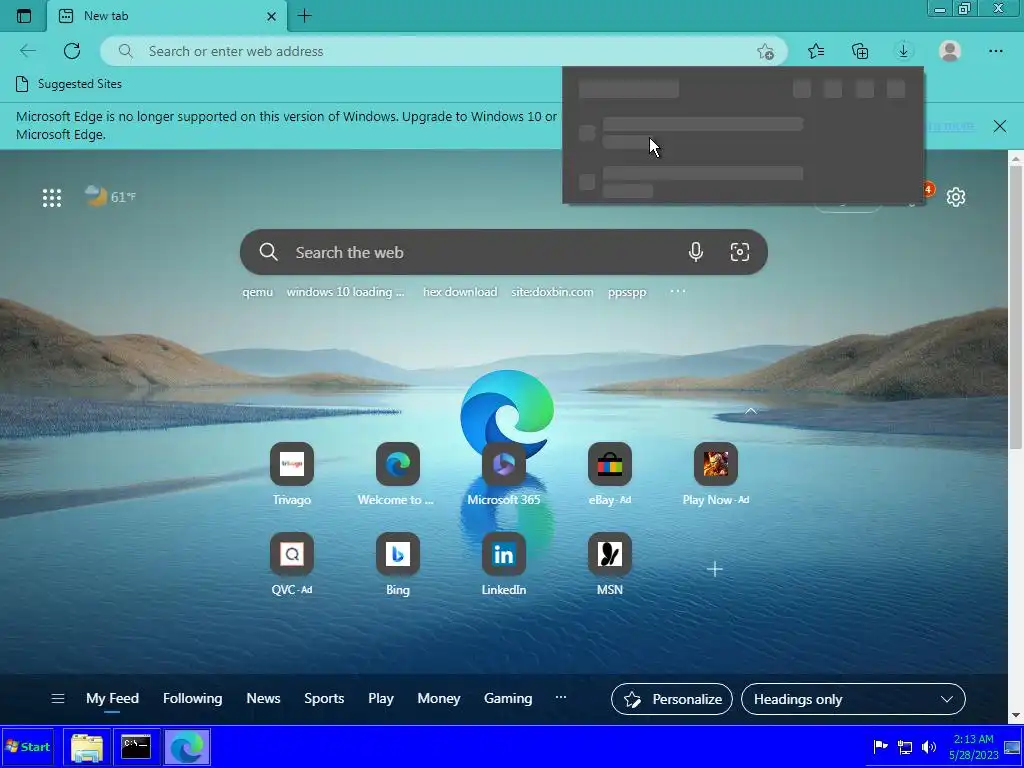Open the profile avatar icon
This screenshot has width=1024, height=768.
(x=950, y=51)
